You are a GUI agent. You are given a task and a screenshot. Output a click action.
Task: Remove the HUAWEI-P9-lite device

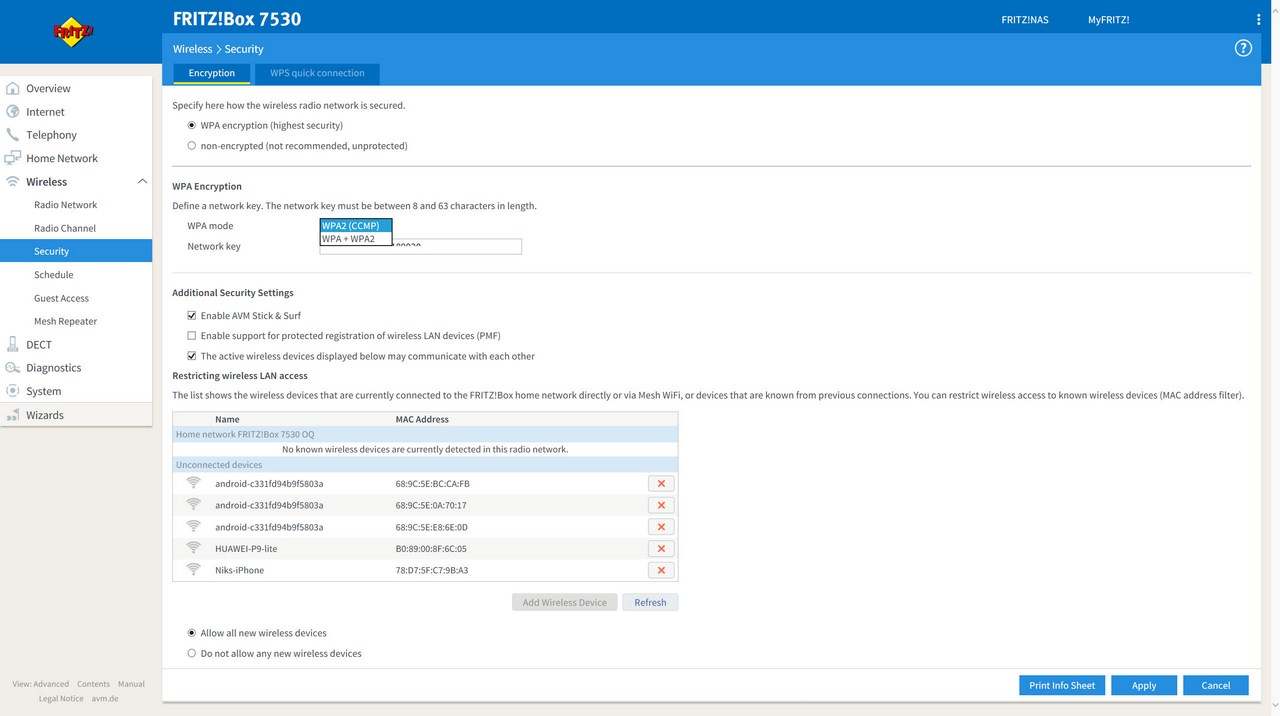click(x=661, y=549)
